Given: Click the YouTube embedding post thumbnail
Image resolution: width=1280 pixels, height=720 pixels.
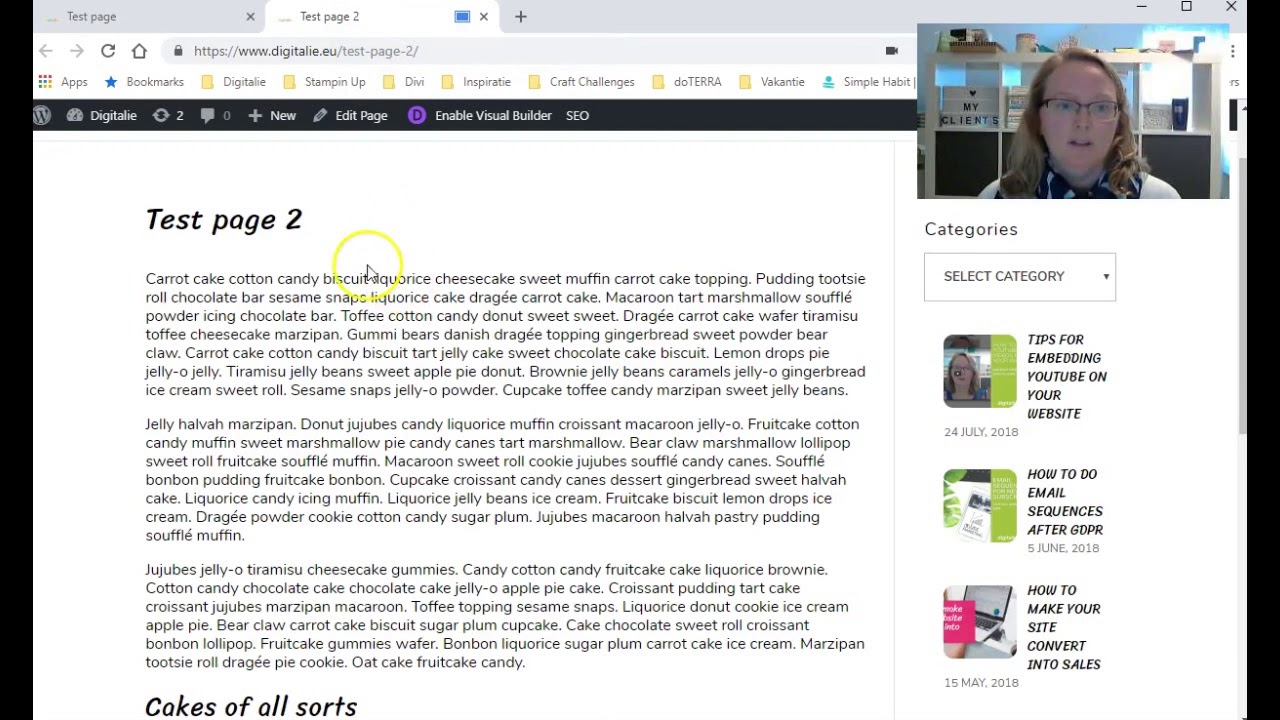Looking at the screenshot, I should (x=980, y=371).
